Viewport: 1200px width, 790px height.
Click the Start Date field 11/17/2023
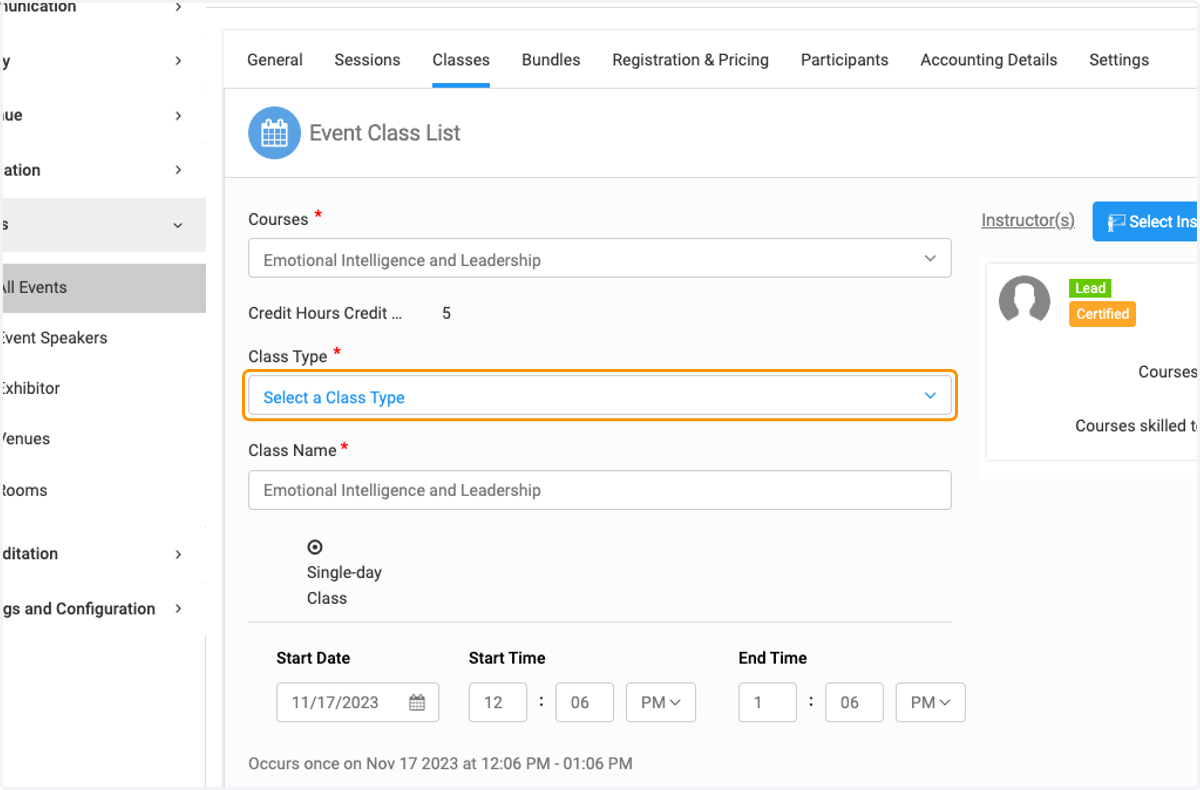(357, 703)
